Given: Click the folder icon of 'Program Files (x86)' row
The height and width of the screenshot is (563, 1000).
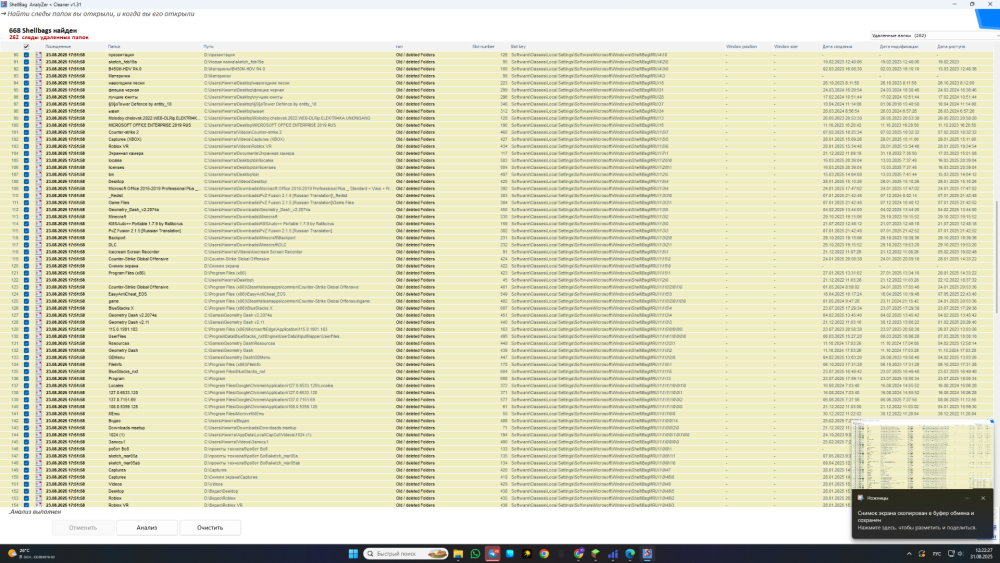Looking at the screenshot, I should 38,273.
